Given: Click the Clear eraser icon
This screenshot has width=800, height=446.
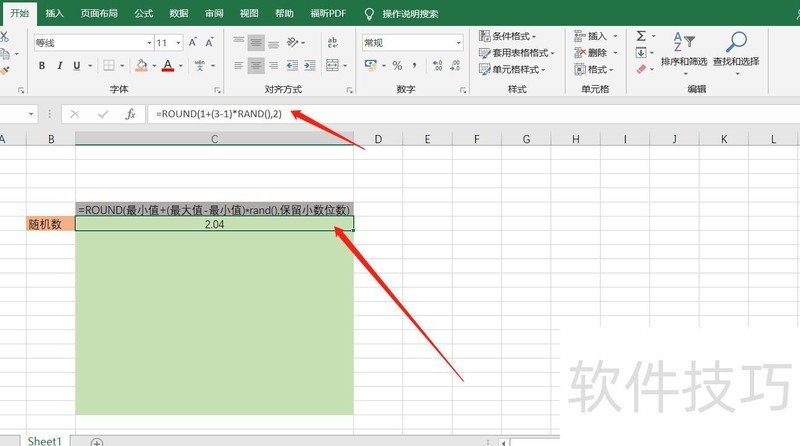Looking at the screenshot, I should coord(641,69).
